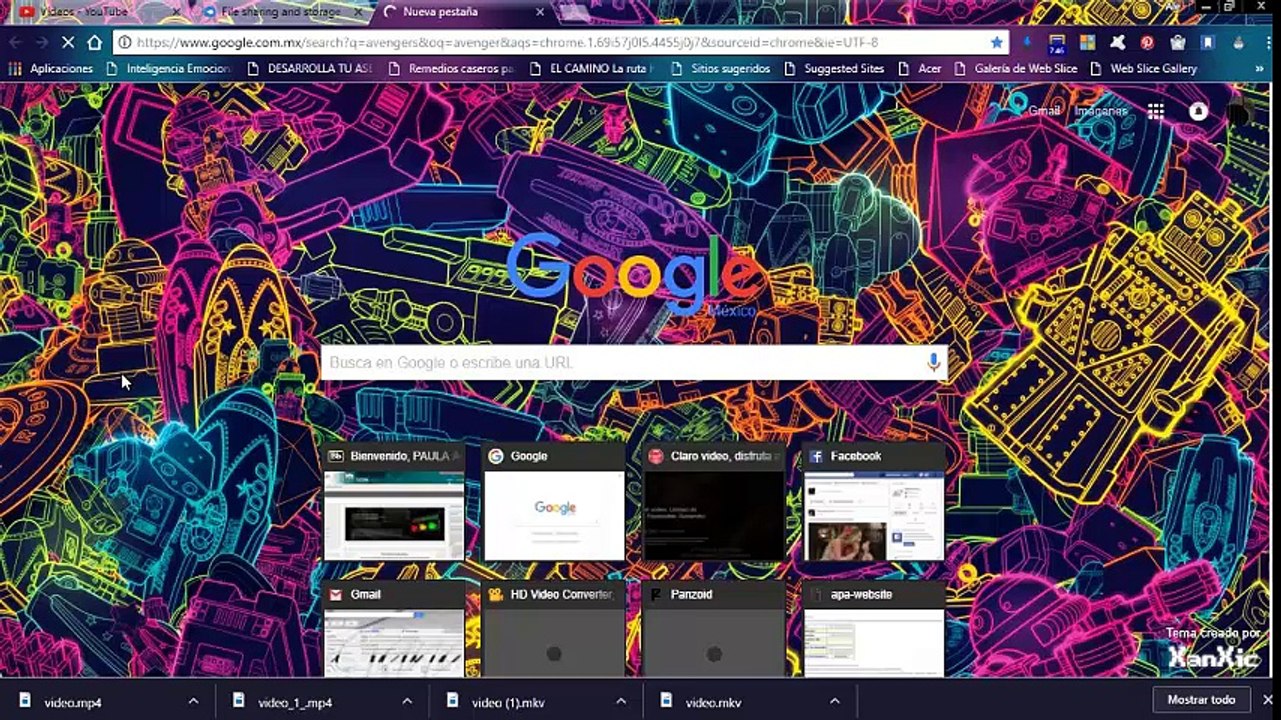The width and height of the screenshot is (1281, 720).
Task: Open the Pinterest extension icon
Action: [1147, 42]
